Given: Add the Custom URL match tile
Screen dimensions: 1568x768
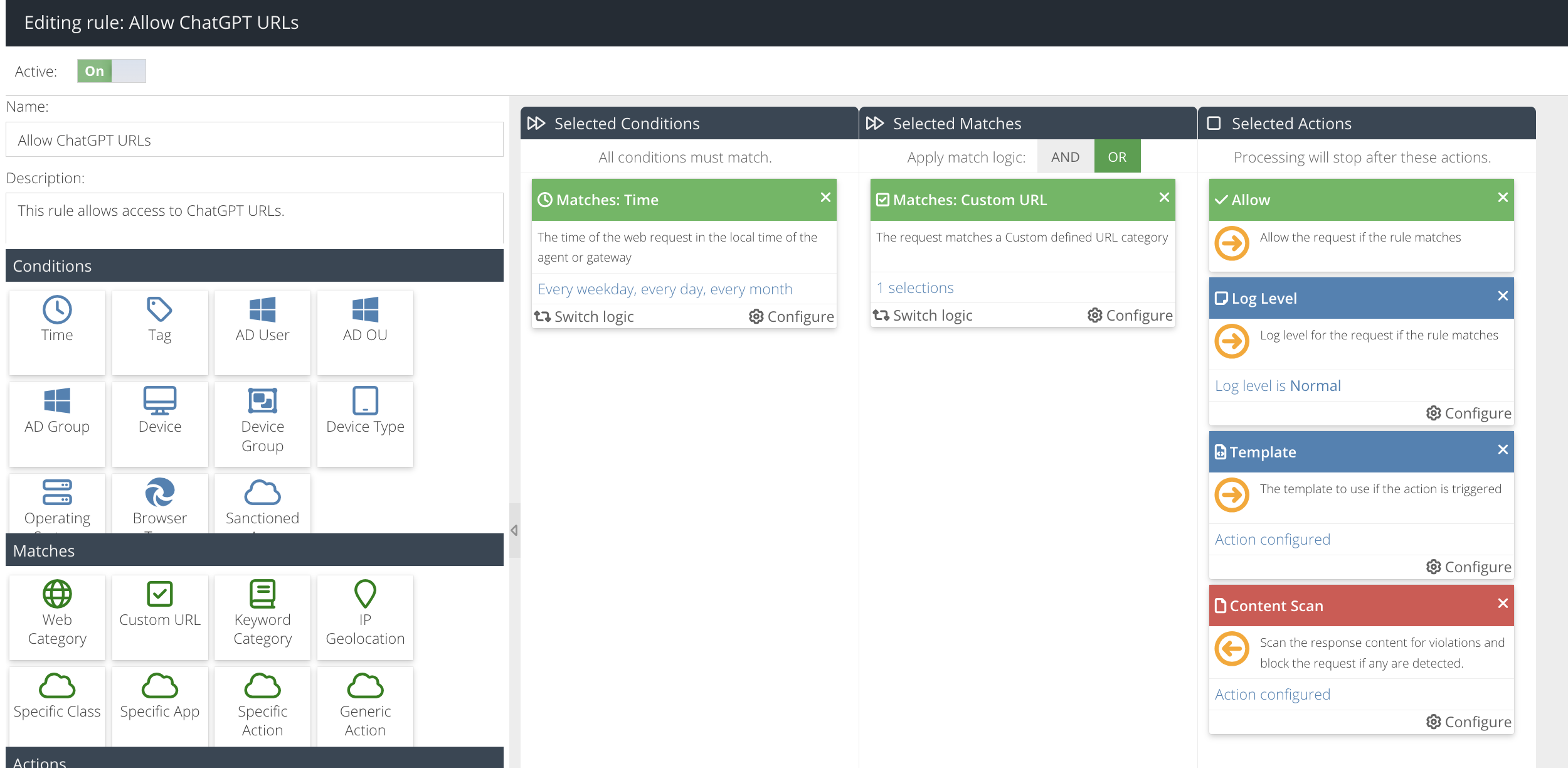Looking at the screenshot, I should 160,617.
